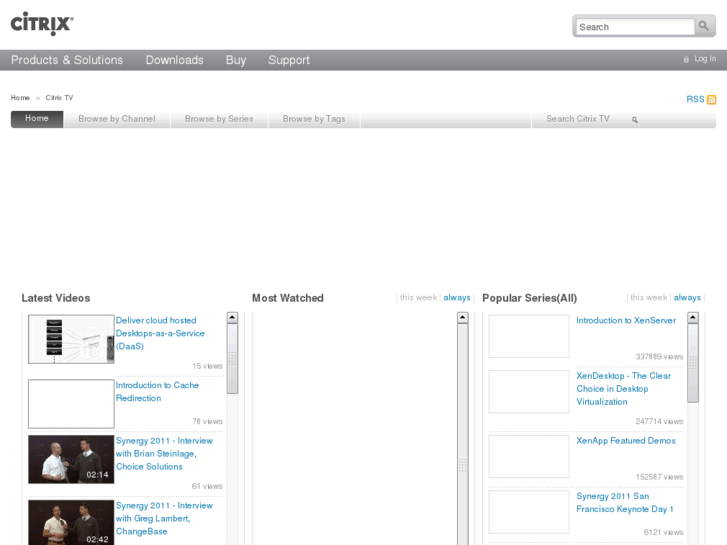Open XenApp Featured Demos series link
The height and width of the screenshot is (545, 727).
[626, 441]
